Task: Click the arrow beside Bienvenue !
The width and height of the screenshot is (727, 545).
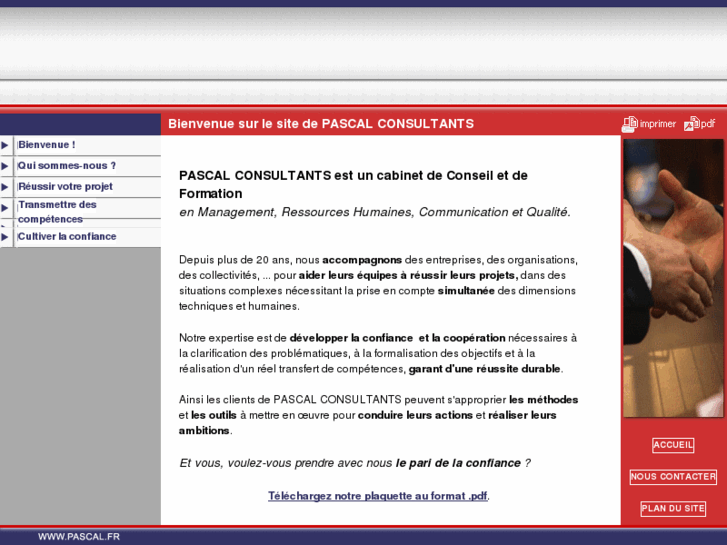Action: coord(5,145)
